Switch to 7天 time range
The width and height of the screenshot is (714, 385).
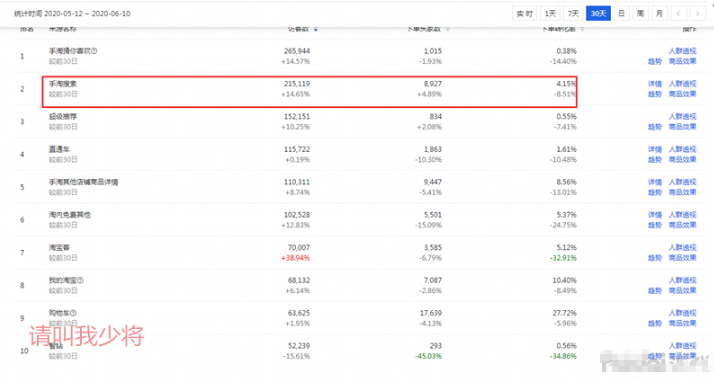coord(573,13)
